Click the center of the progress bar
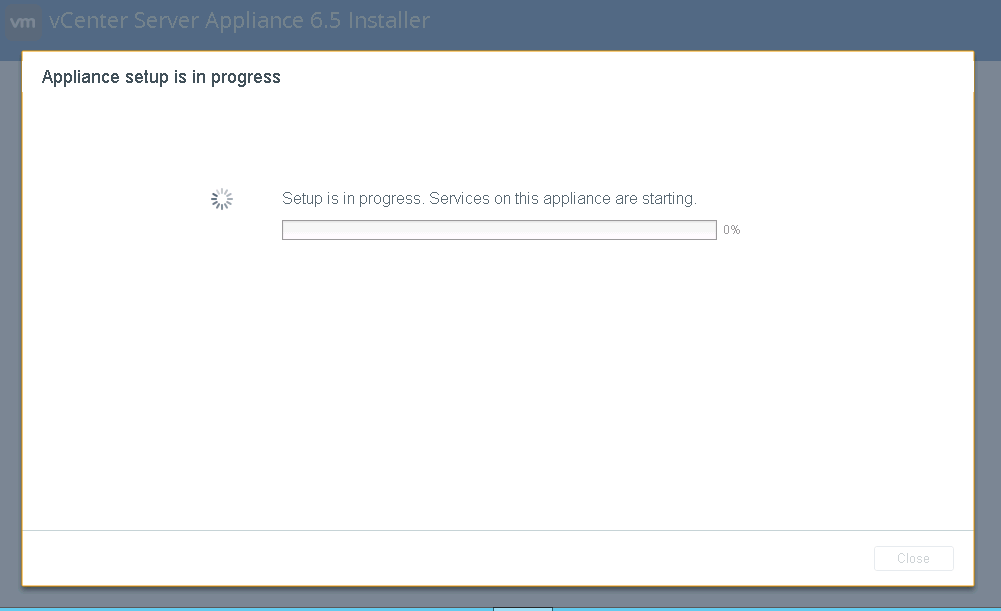This screenshot has width=1001, height=611. [499, 230]
